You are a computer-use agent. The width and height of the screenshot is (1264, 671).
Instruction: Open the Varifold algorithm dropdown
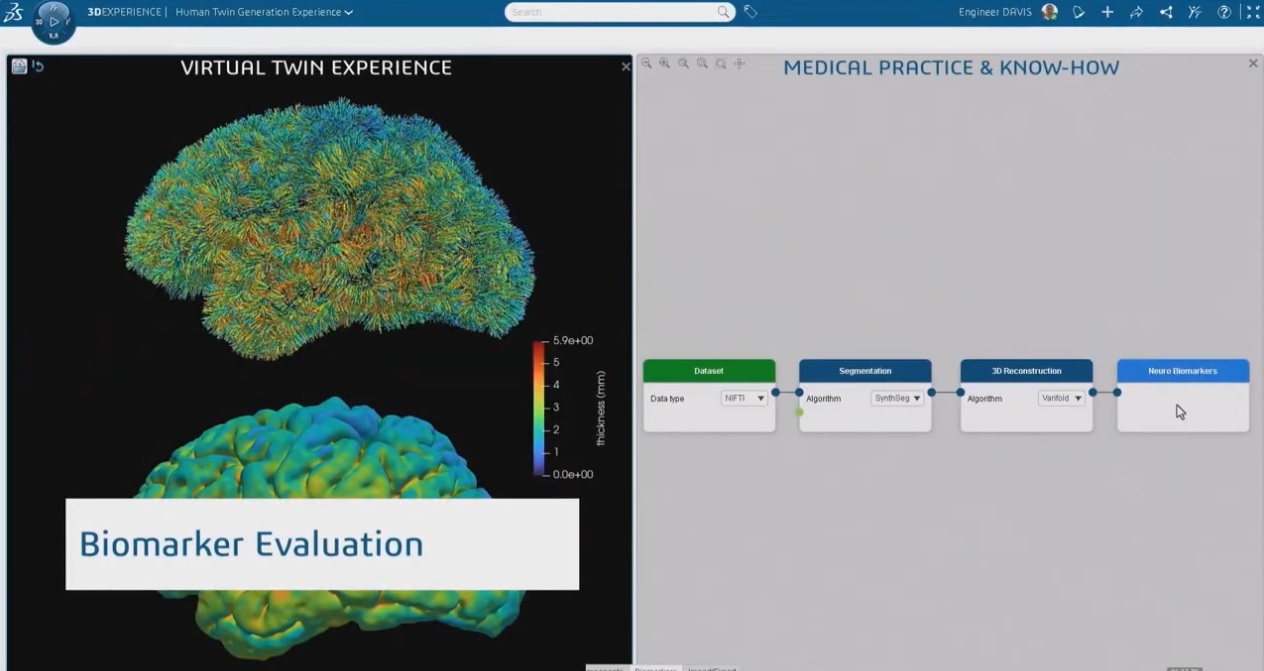tap(1061, 398)
